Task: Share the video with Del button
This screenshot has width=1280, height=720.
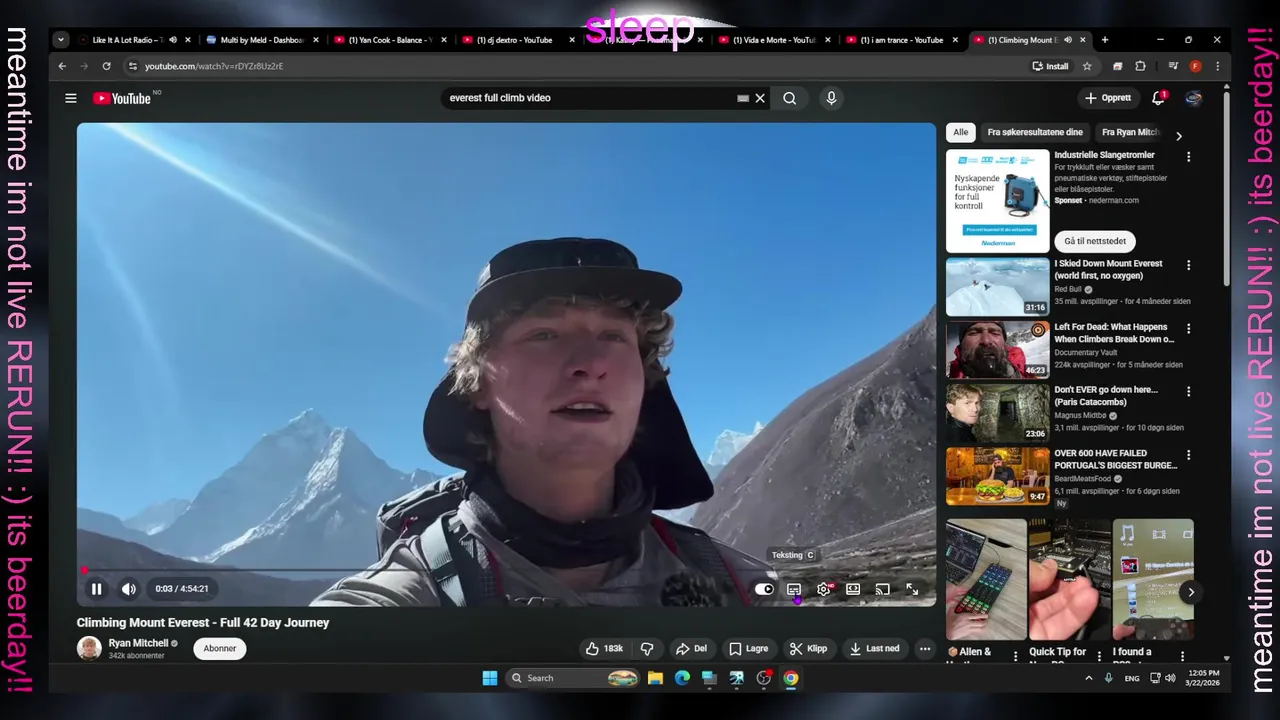Action: pos(691,648)
